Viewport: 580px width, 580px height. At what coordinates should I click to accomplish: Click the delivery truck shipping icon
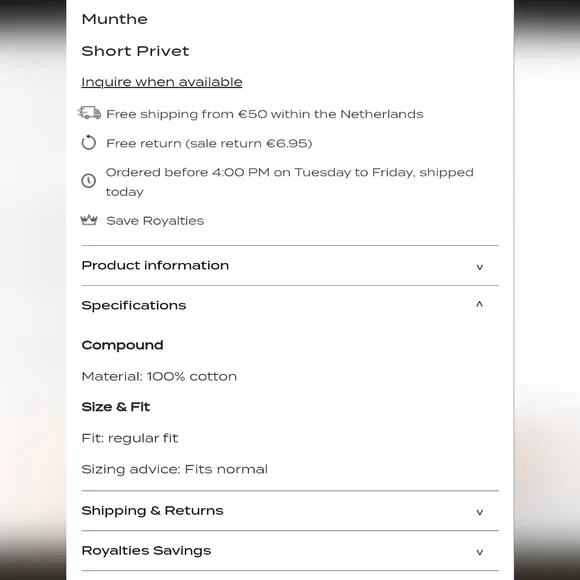point(89,113)
